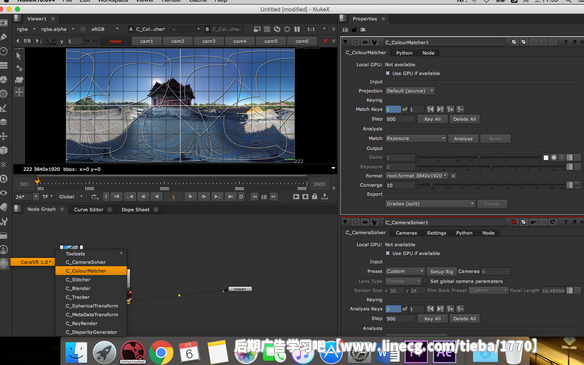Image resolution: width=584 pixels, height=365 pixels.
Task: Play backward in the timeline
Action: coord(157,197)
